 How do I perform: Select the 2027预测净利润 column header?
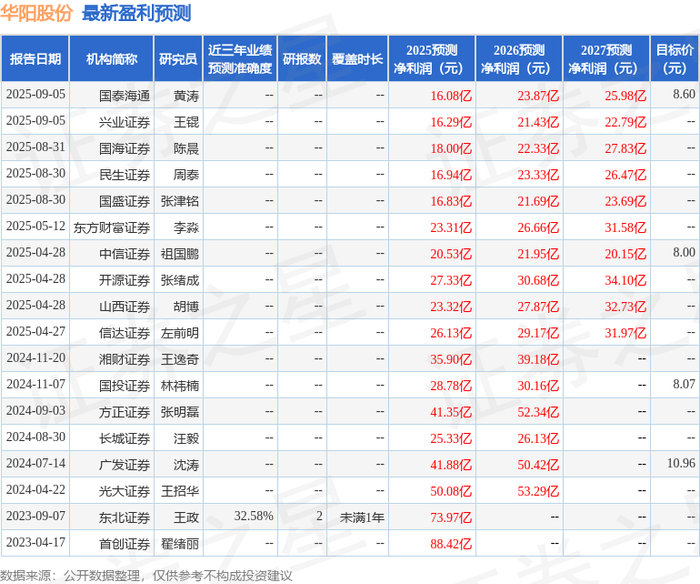[606, 59]
